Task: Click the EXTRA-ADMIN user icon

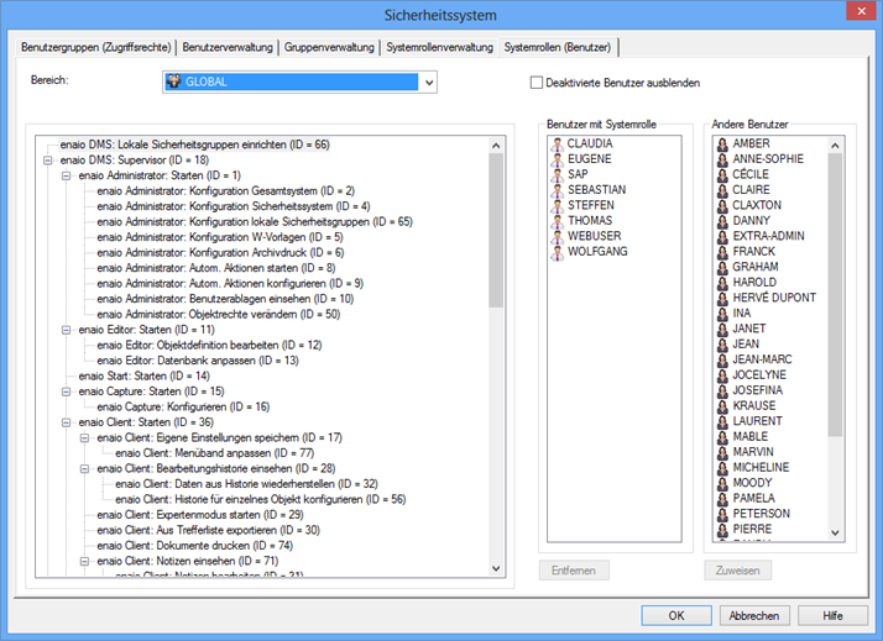Action: [x=723, y=237]
